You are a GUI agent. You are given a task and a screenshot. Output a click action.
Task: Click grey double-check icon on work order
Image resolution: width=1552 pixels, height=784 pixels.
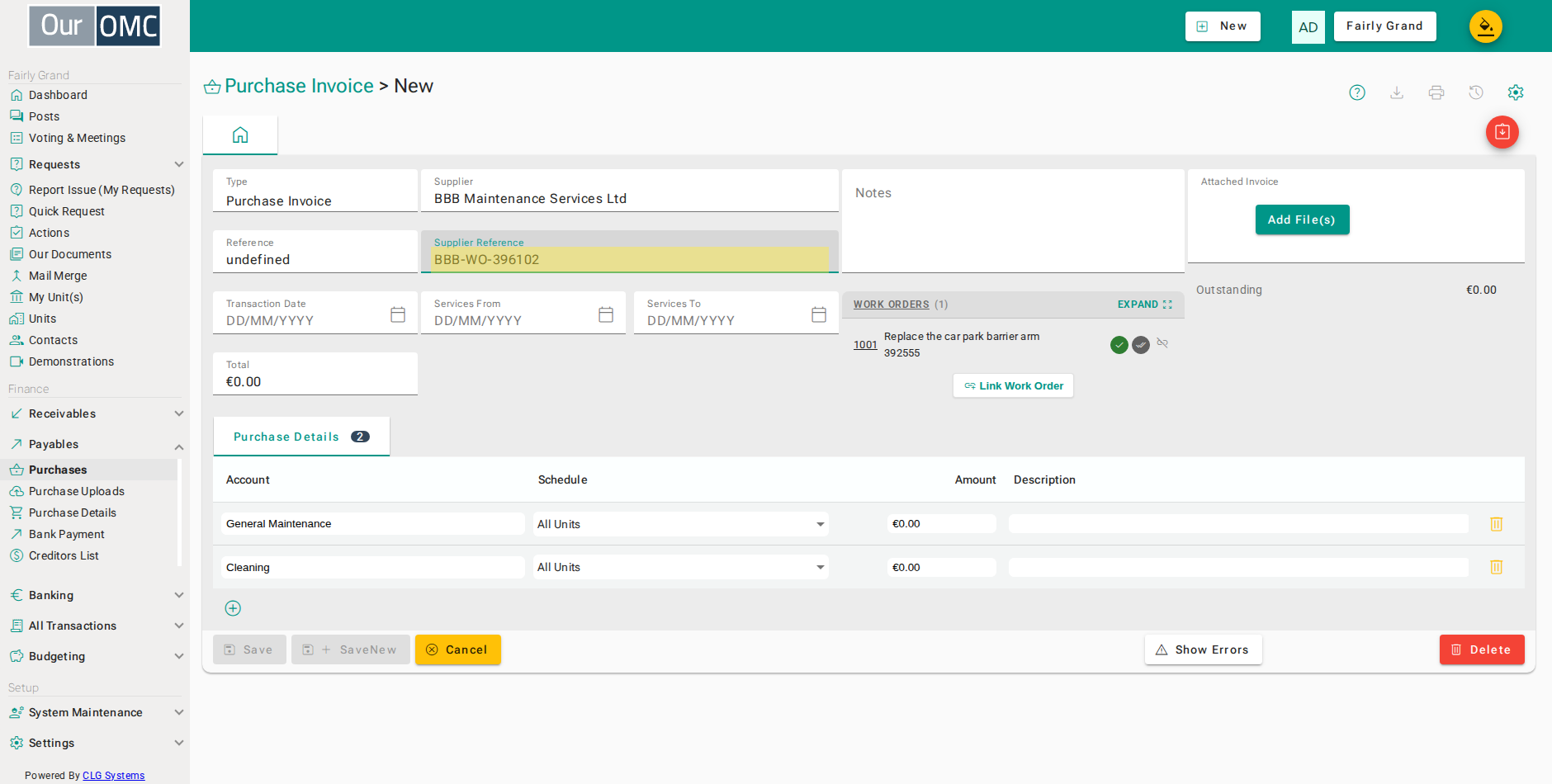(1141, 345)
